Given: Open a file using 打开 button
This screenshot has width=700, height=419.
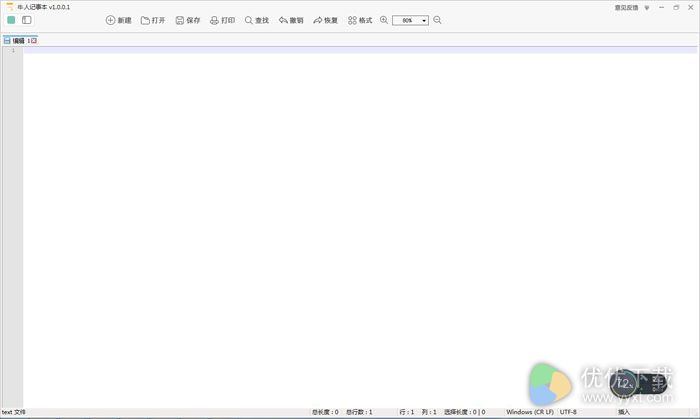Looking at the screenshot, I should tap(153, 20).
